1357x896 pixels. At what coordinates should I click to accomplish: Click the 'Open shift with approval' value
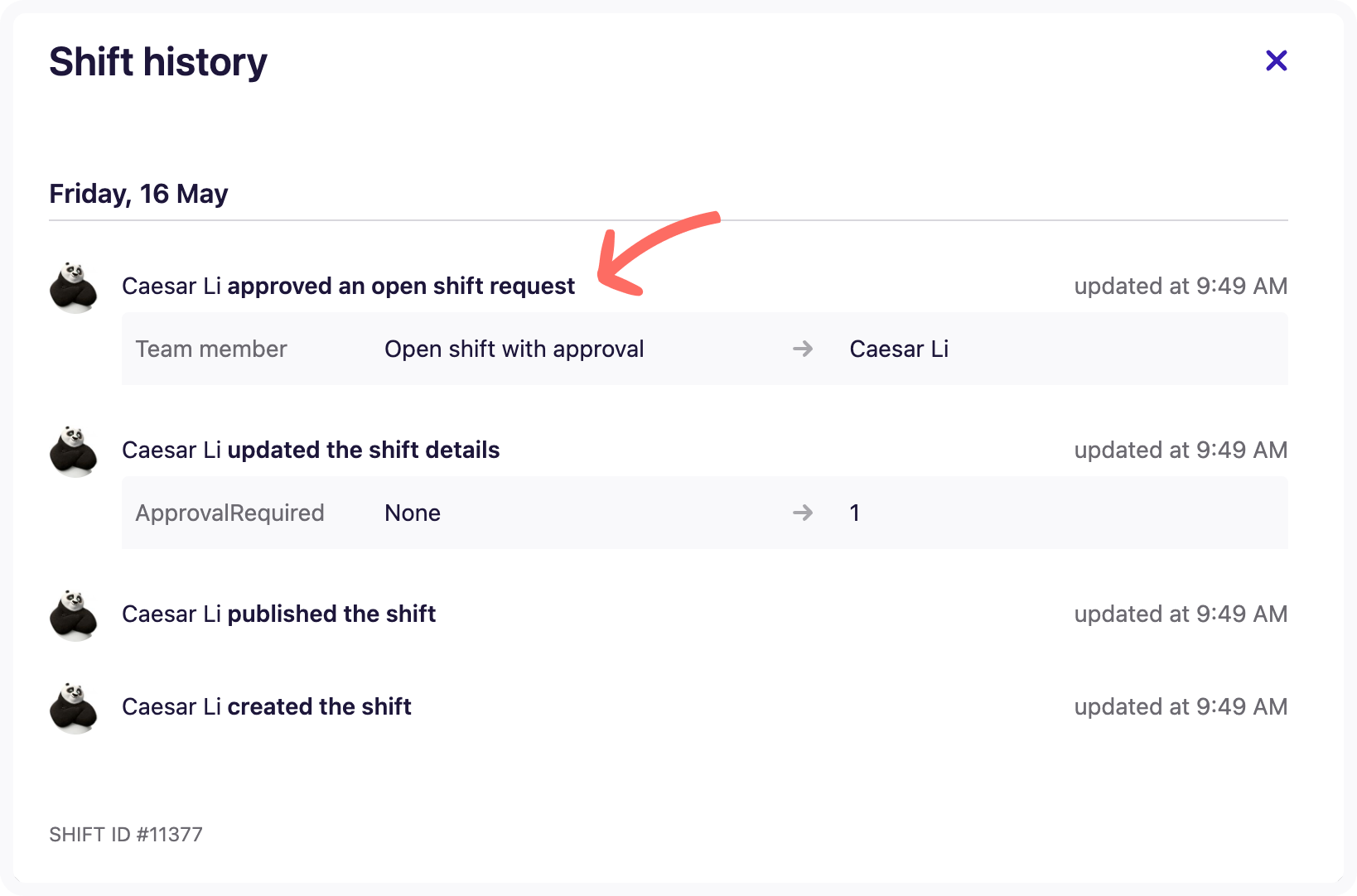[x=514, y=349]
